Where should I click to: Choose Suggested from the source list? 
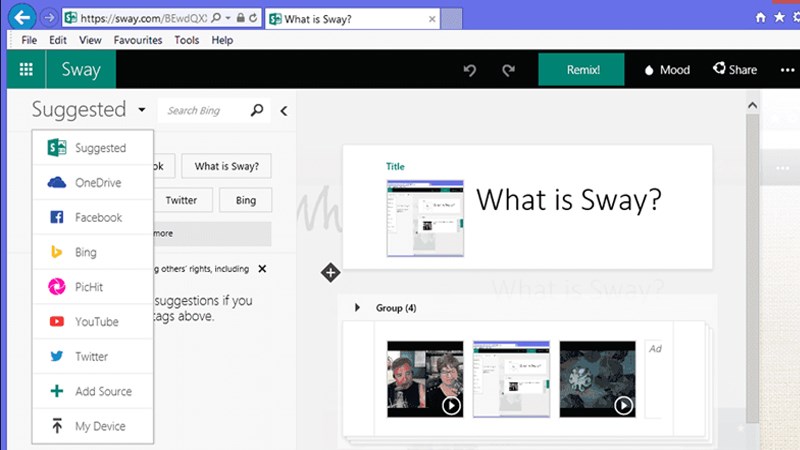[93, 147]
